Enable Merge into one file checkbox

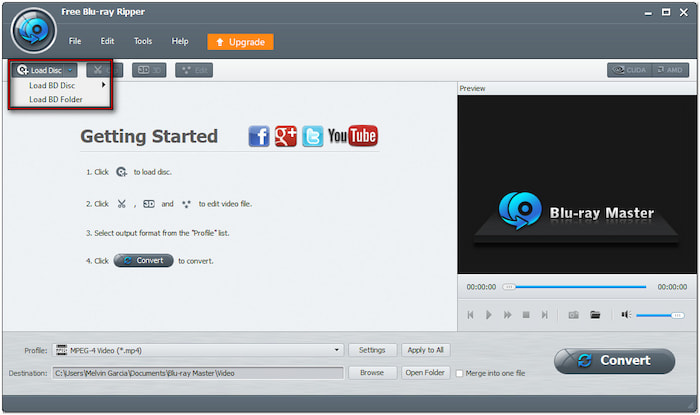460,373
